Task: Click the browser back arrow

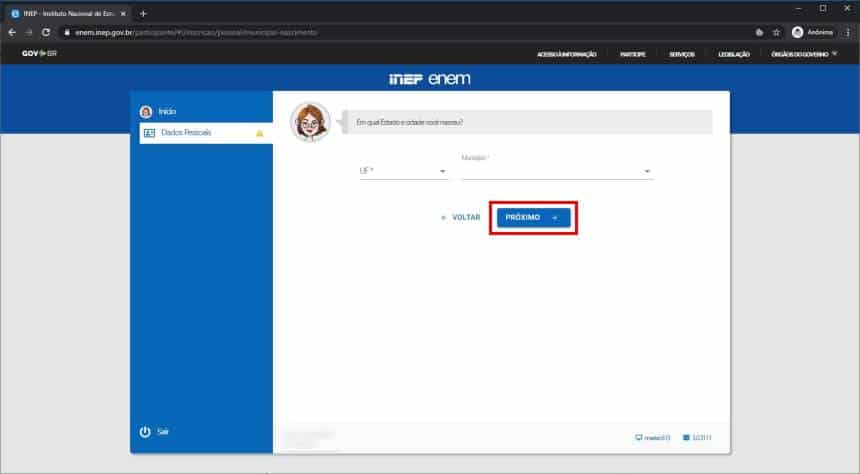Action: (x=12, y=32)
